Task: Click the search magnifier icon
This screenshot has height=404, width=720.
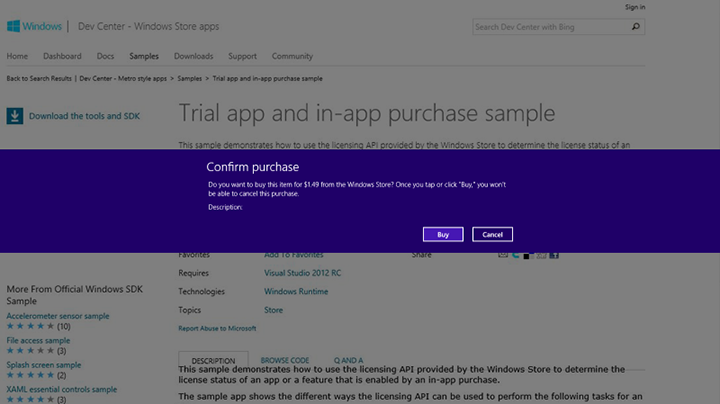Action: (x=636, y=27)
